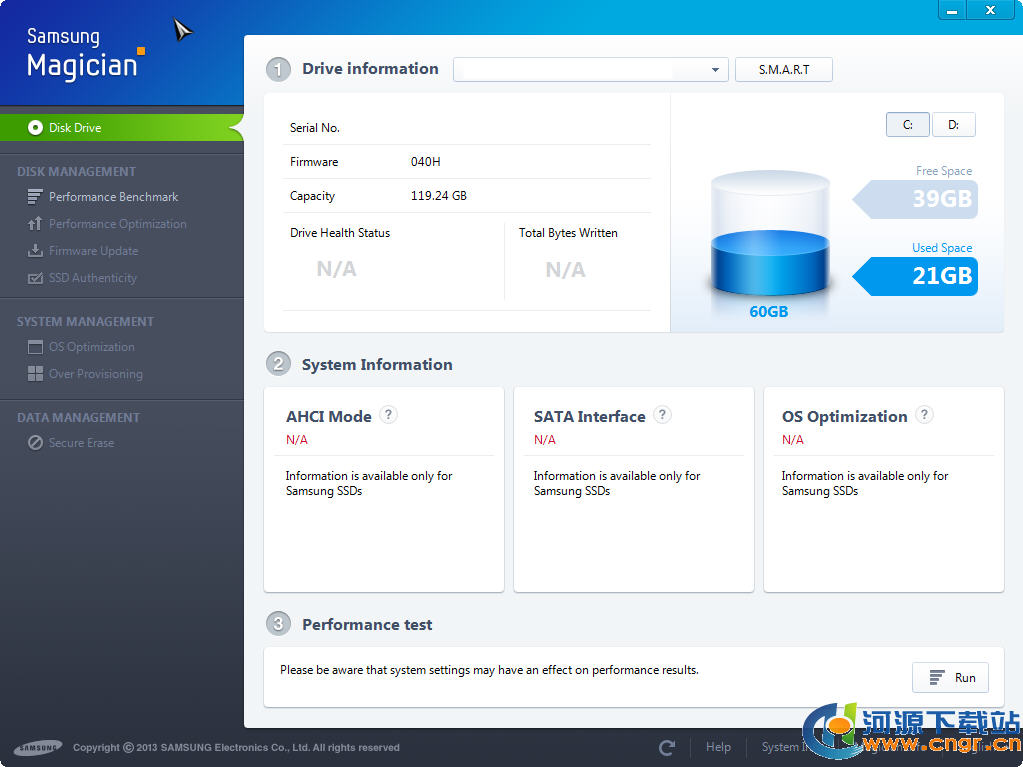Minimize the Samsung Magician window
The width and height of the screenshot is (1023, 767).
click(x=951, y=10)
